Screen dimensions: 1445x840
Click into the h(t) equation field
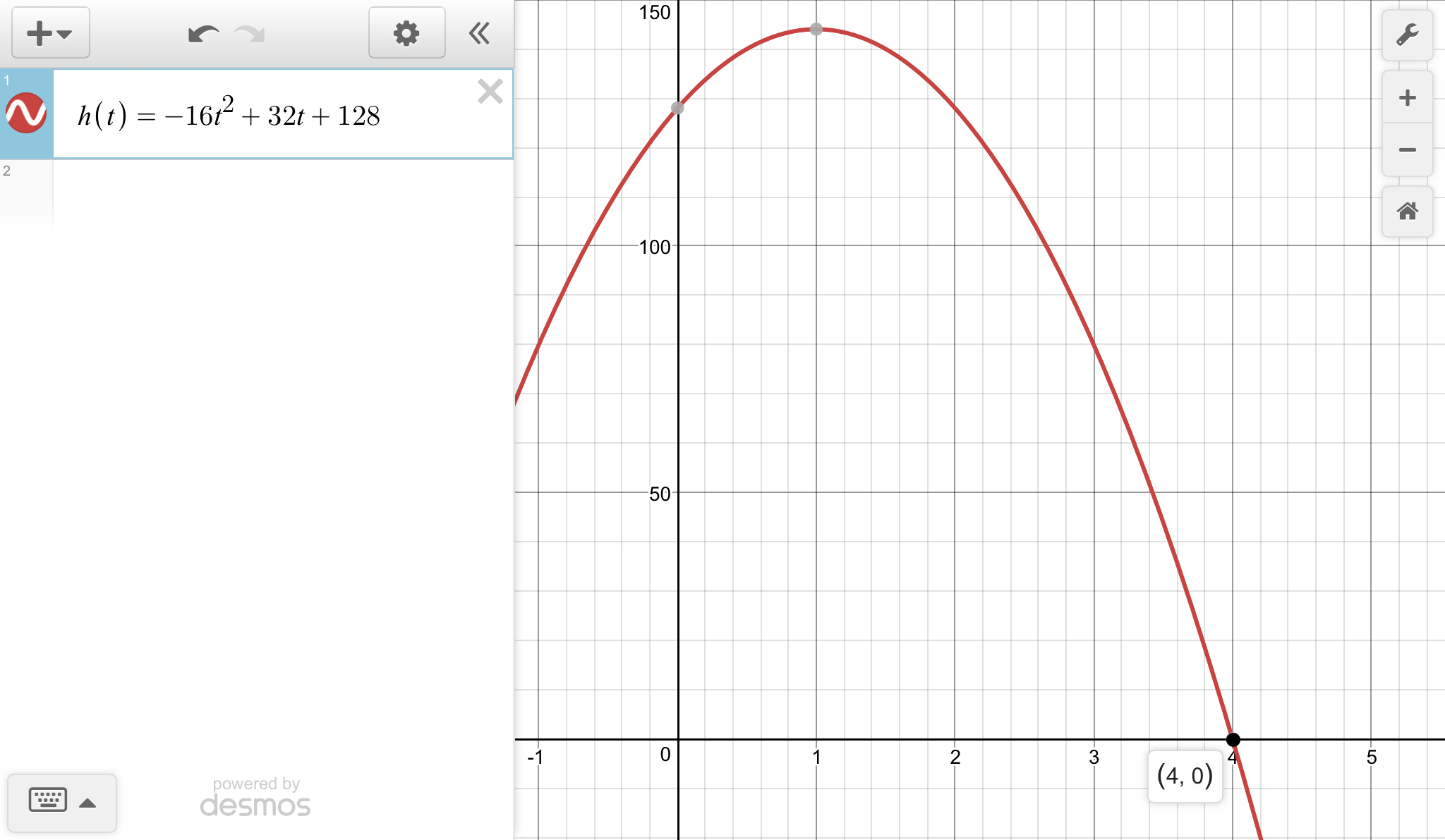[x=282, y=116]
